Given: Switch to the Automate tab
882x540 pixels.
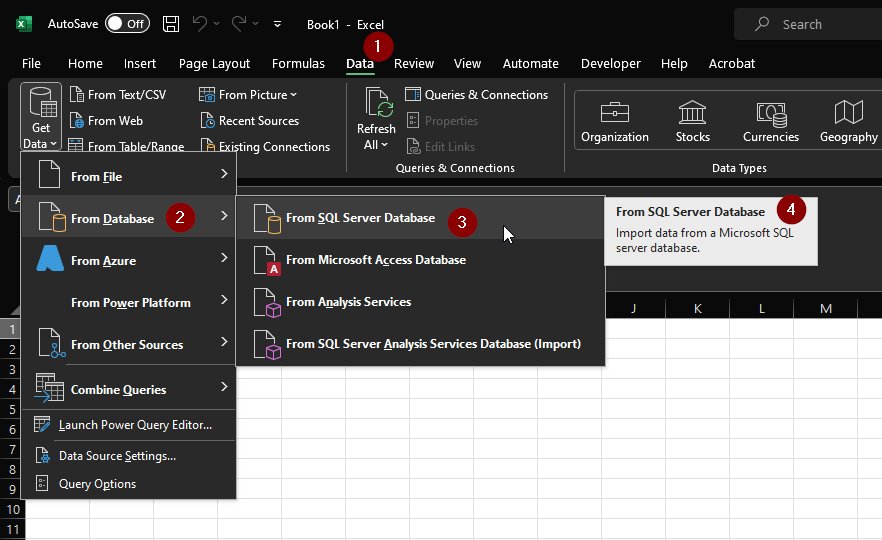Looking at the screenshot, I should (x=530, y=64).
